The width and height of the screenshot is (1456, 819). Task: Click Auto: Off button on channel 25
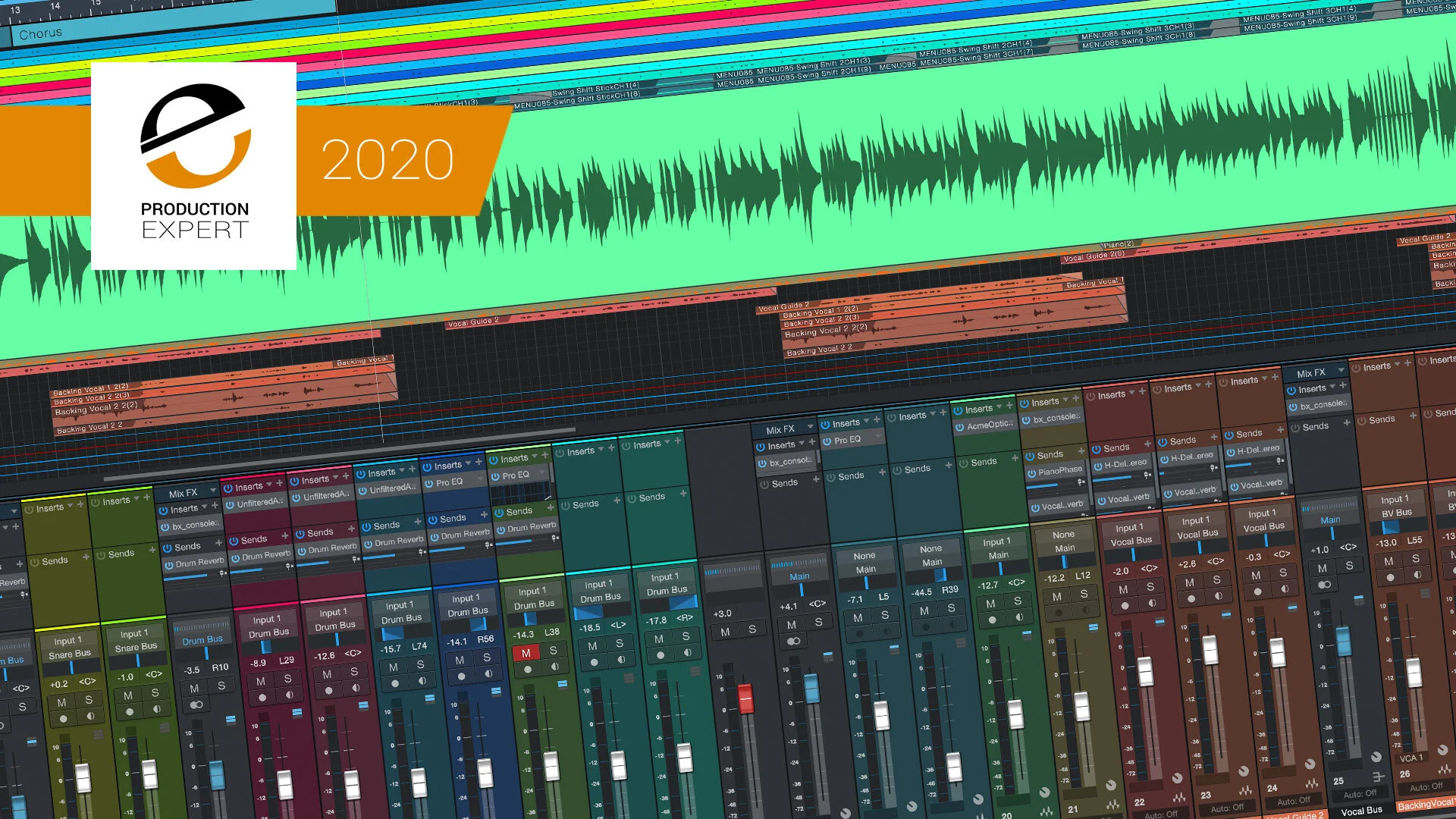pos(1360,793)
